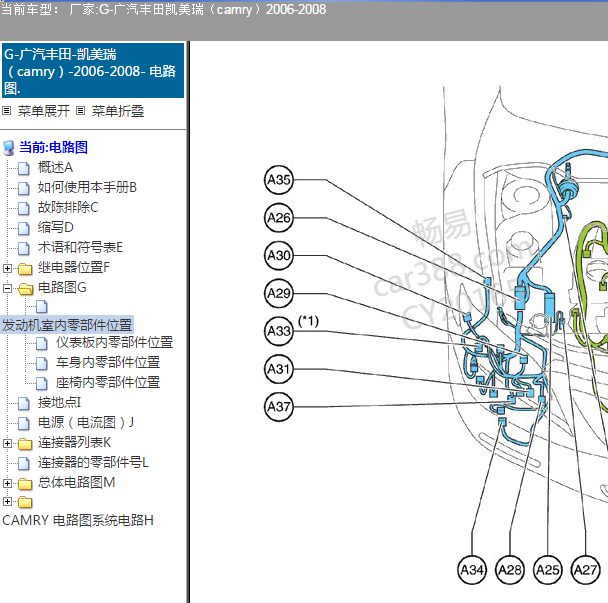Viewport: 608px width, 603px height.
Task: Click the document icon beside 缩写D
Action: 24,228
